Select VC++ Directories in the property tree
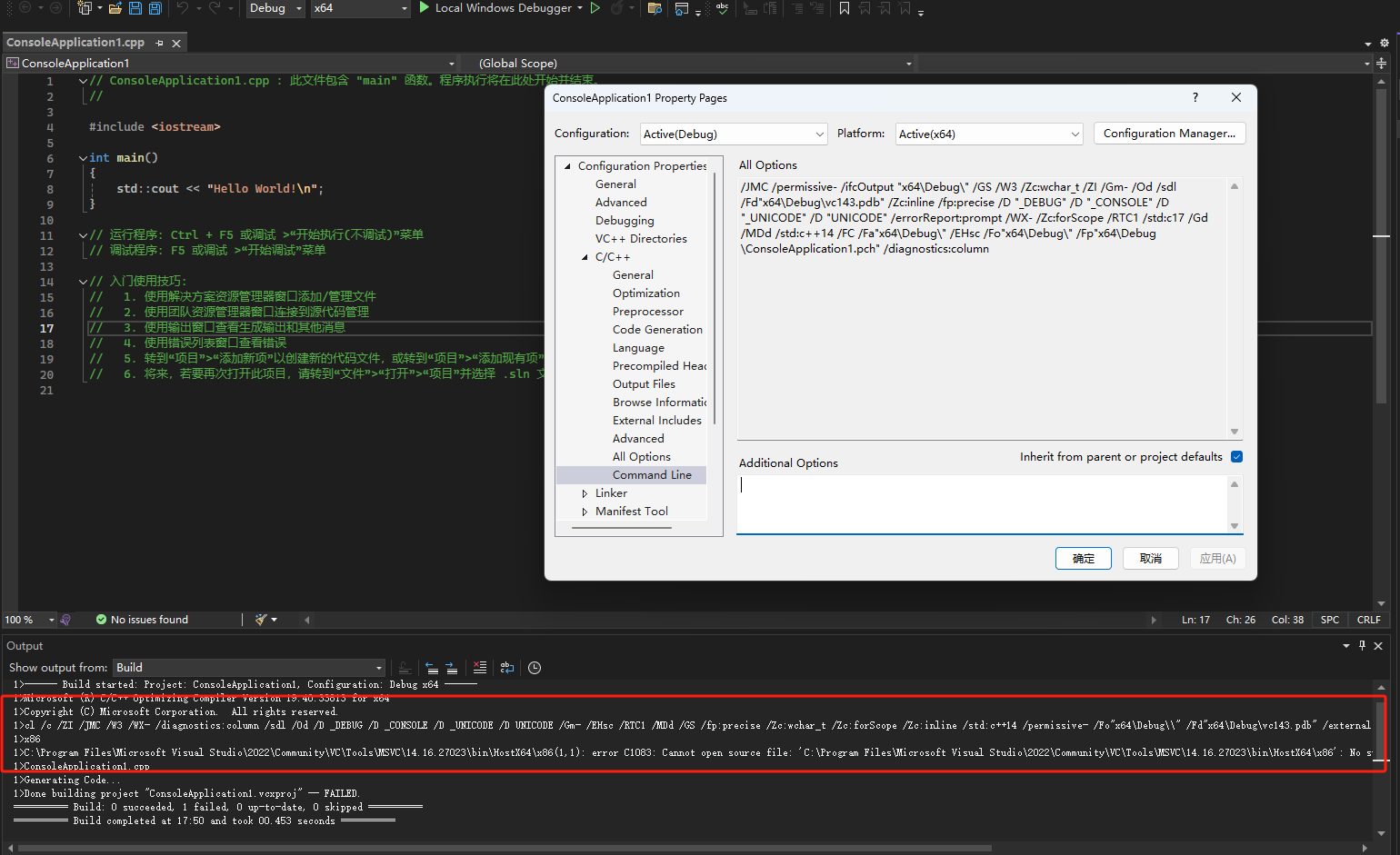The image size is (1400, 855). (x=641, y=239)
